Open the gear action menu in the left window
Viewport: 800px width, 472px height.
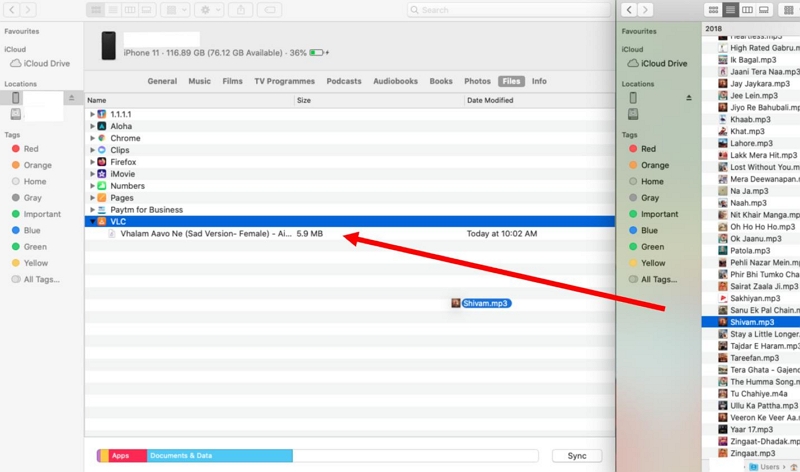pyautogui.click(x=209, y=10)
